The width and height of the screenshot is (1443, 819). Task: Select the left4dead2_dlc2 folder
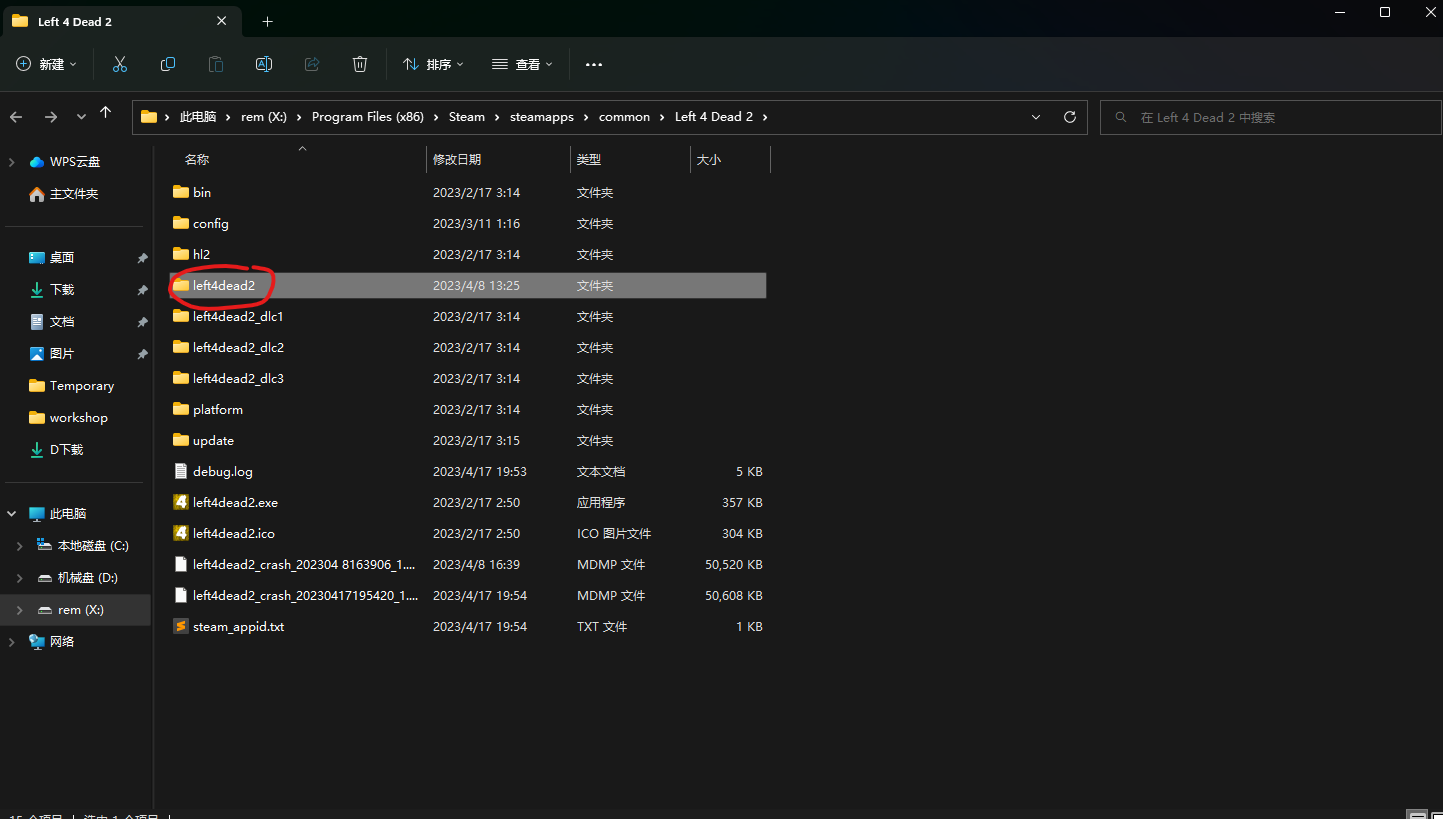pos(468,347)
